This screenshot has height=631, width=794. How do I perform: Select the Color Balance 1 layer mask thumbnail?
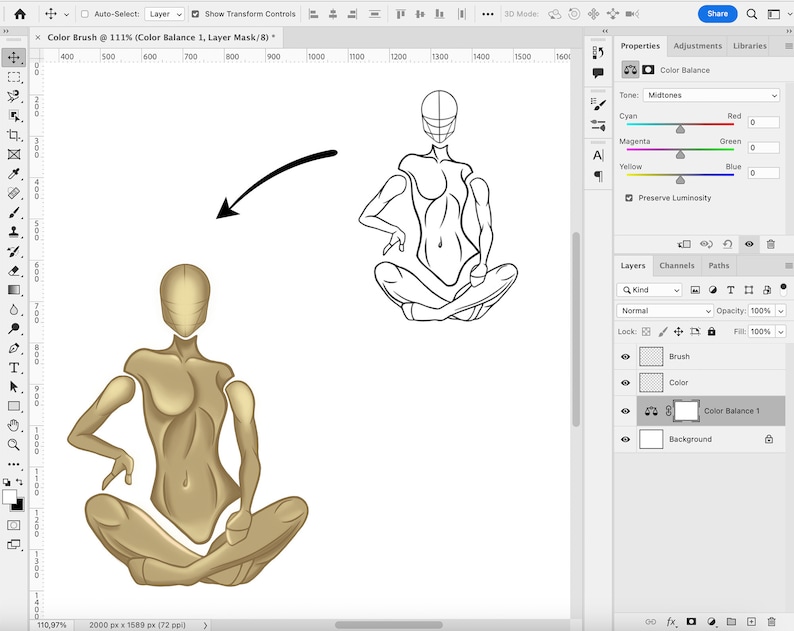coord(687,411)
